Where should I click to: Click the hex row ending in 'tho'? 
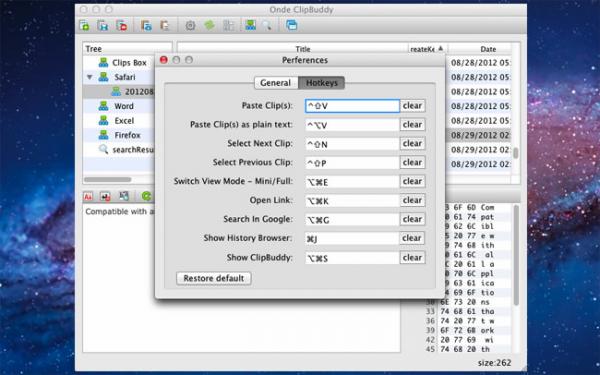466,311
